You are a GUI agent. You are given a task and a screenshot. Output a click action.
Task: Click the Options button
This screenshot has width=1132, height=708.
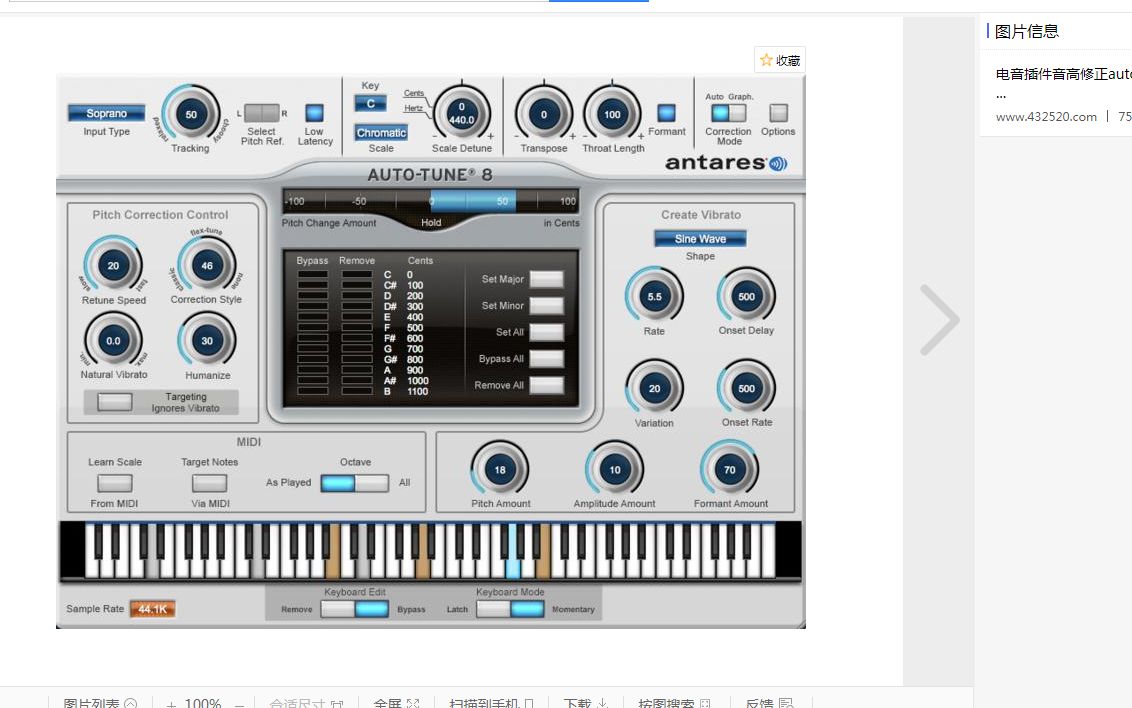778,113
